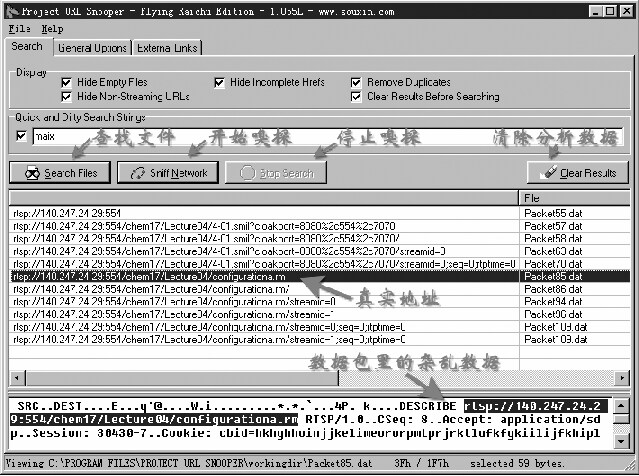
Task: Select the URL row for Packet86.dat
Action: 264,289
